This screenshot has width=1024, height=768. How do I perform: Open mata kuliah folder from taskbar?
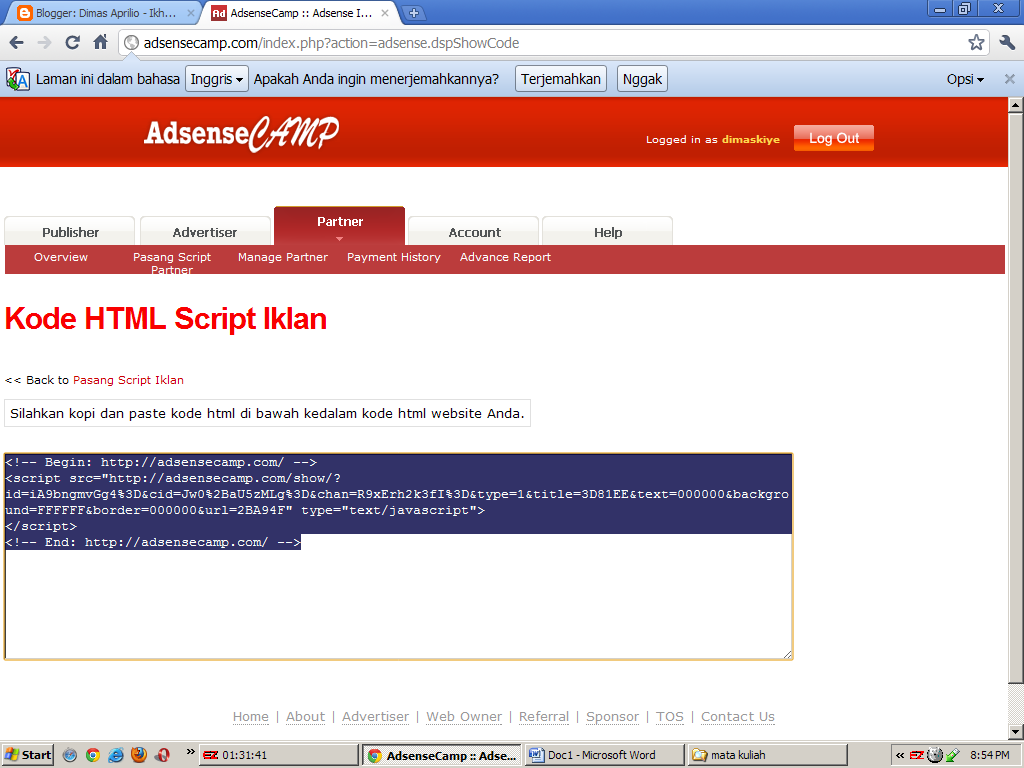767,755
